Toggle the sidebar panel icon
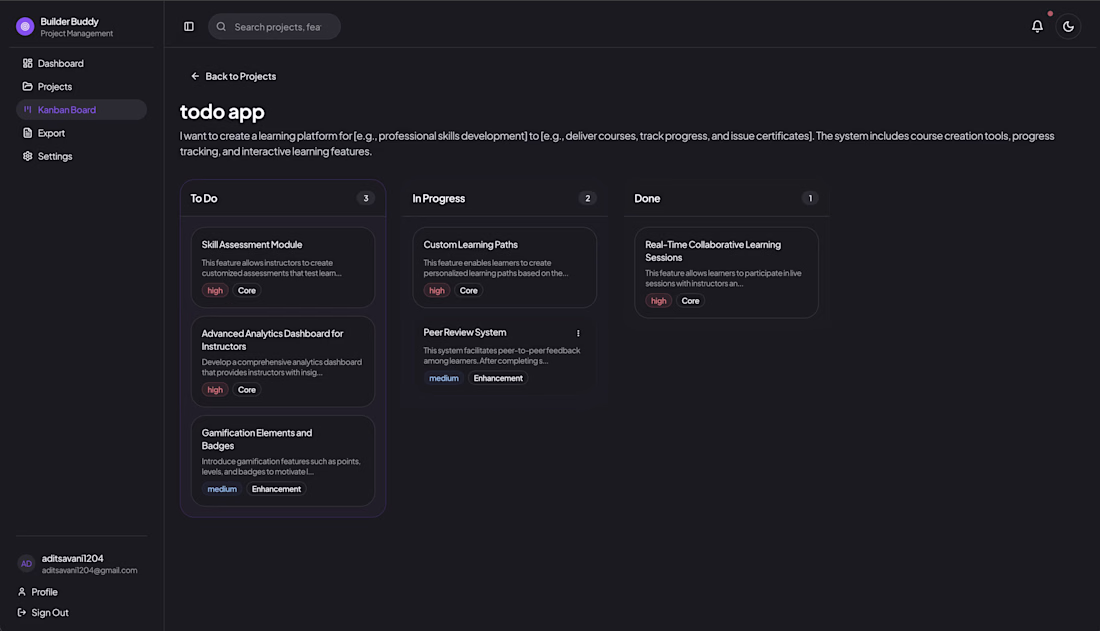This screenshot has height=631, width=1100. point(189,27)
